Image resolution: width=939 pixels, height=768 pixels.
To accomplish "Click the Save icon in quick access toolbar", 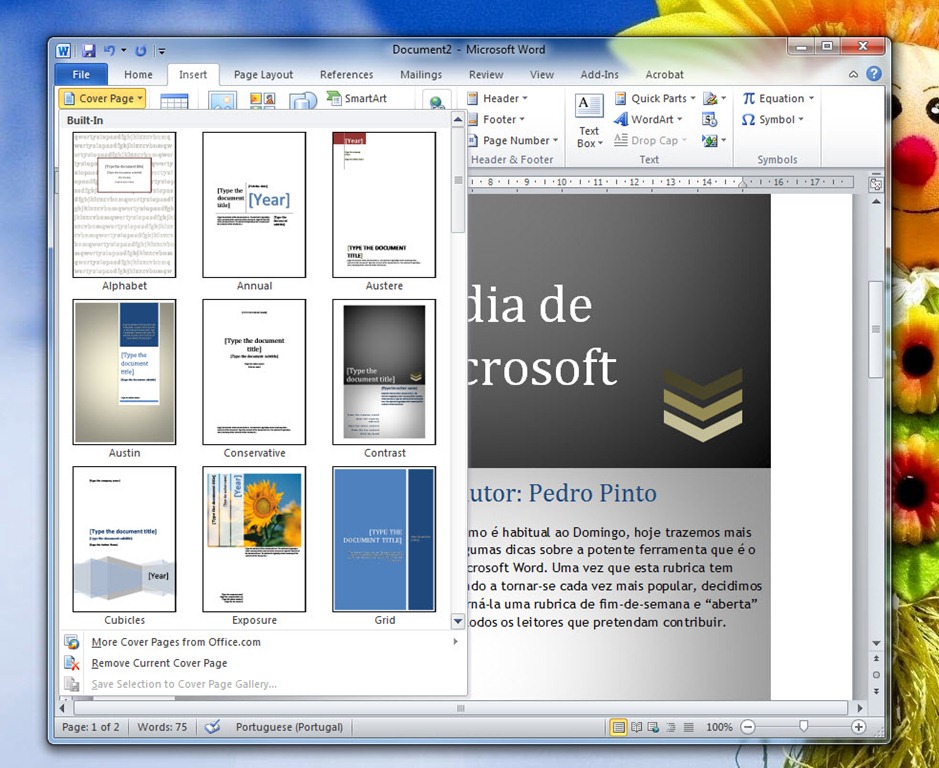I will coord(89,51).
